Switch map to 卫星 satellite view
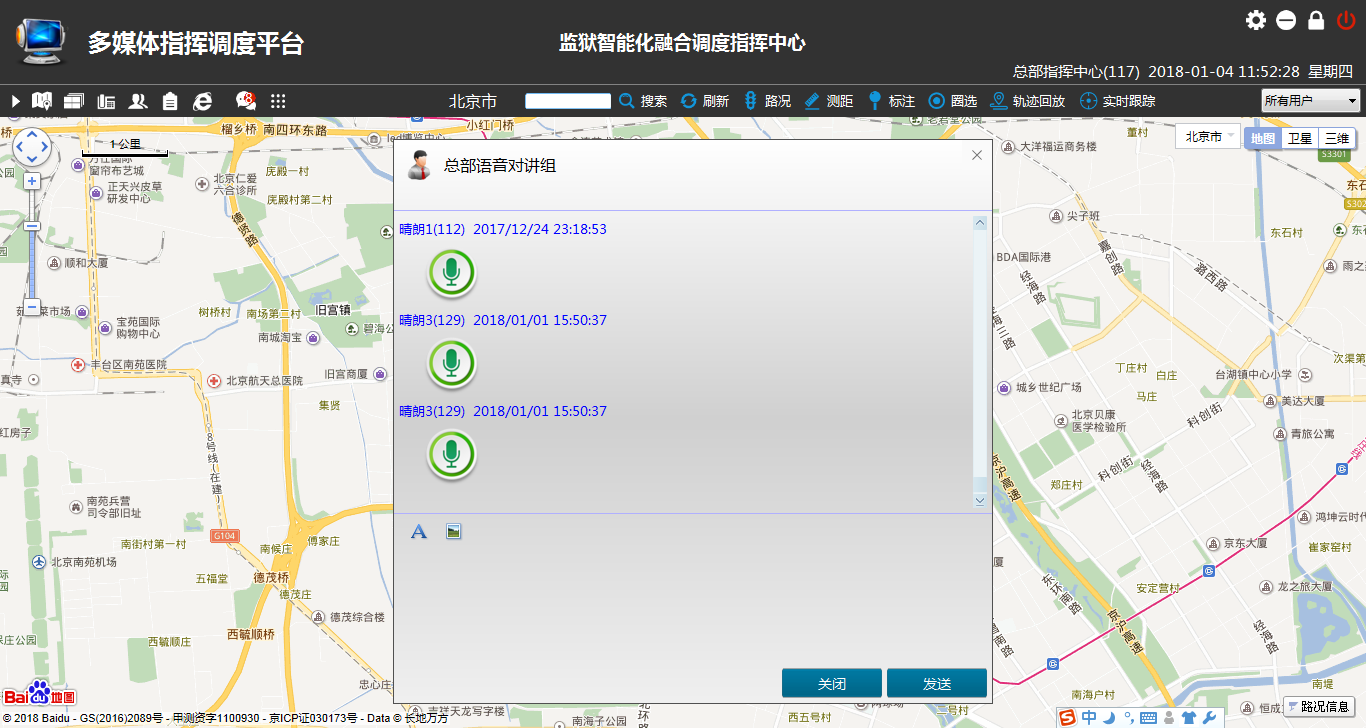Screen dimensions: 1366x728 pos(1299,138)
